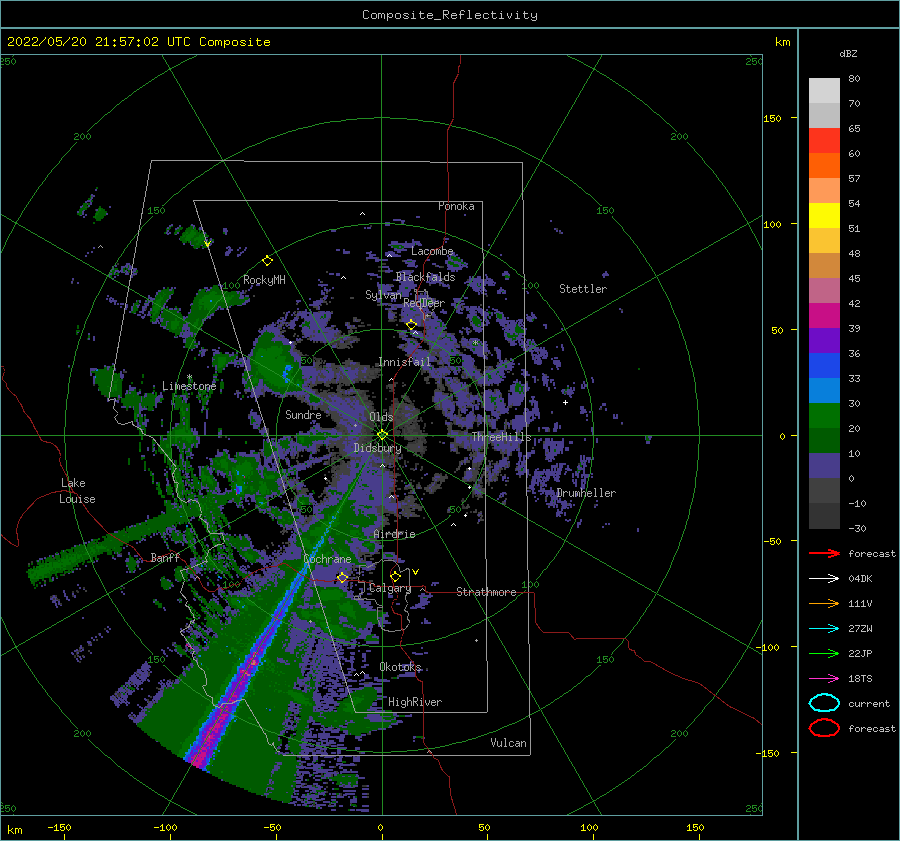
Task: Pick the purple 36-39 dBZ color swatch
Action: 824,341
